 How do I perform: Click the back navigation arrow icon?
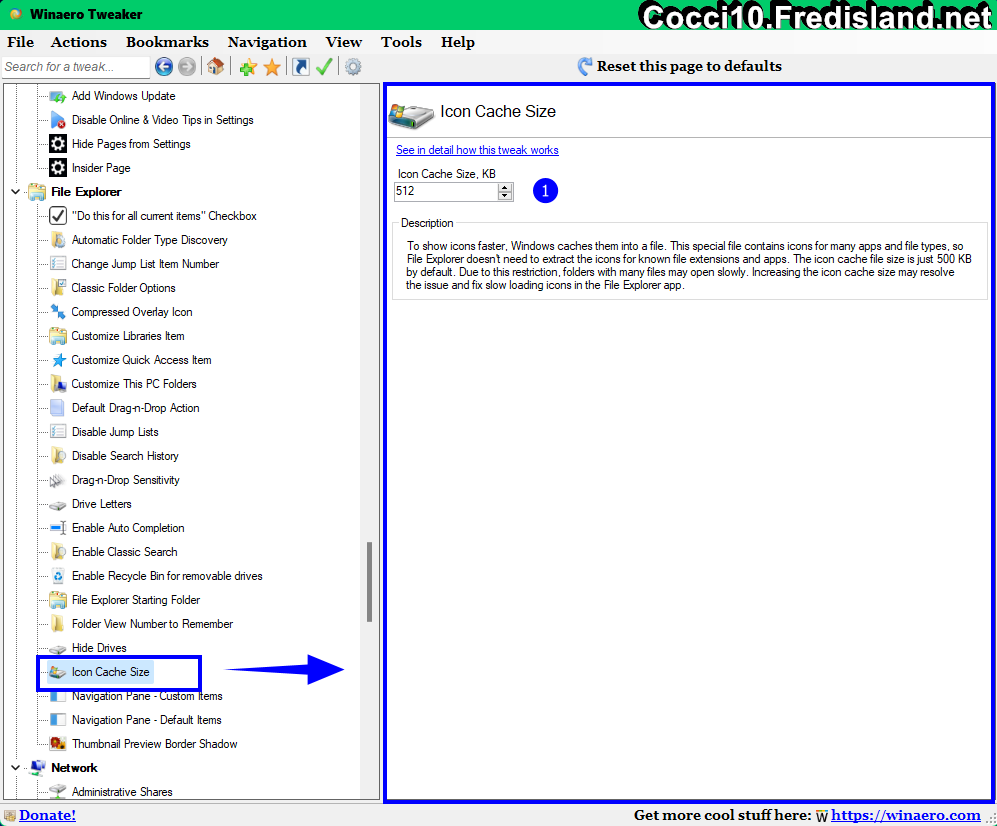pos(164,66)
